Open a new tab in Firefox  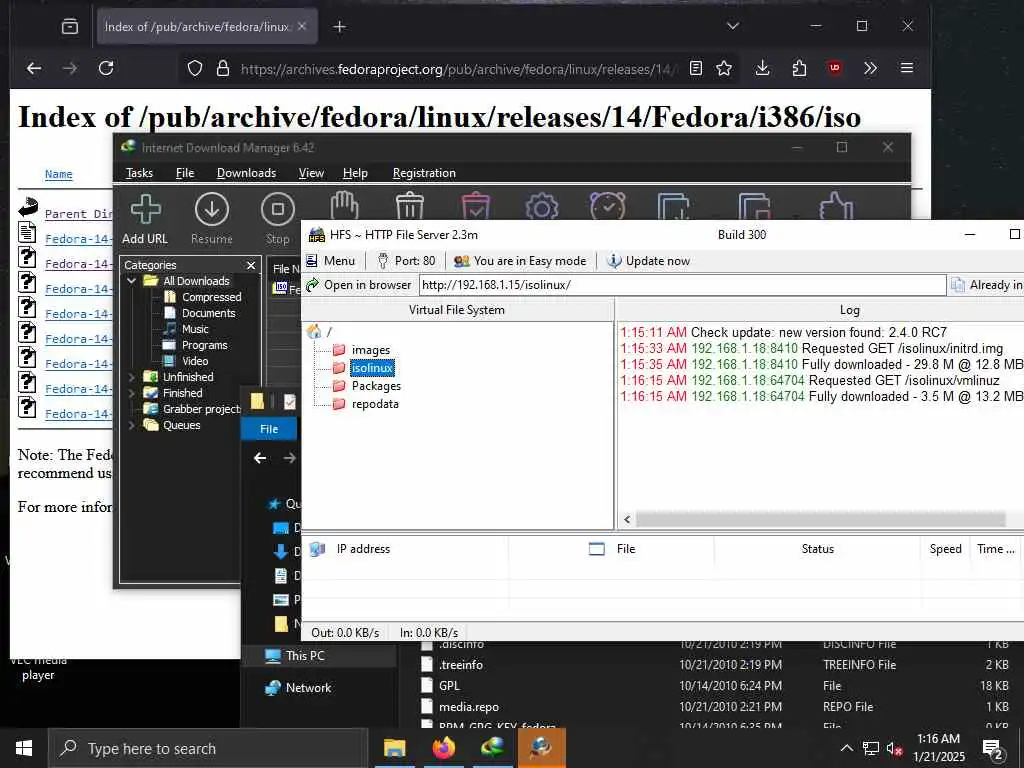pos(340,27)
